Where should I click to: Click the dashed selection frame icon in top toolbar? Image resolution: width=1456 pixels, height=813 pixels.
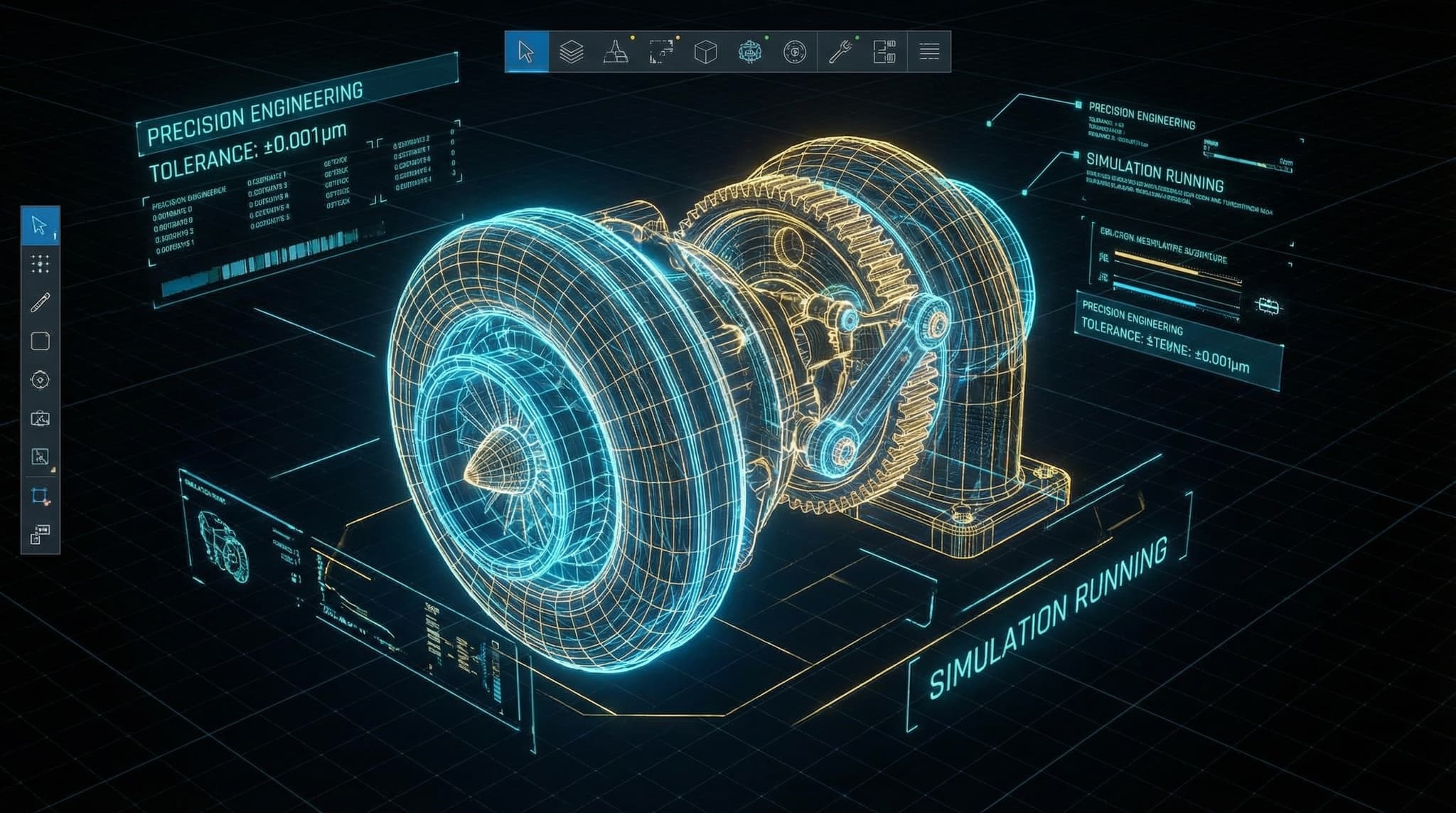[x=661, y=52]
